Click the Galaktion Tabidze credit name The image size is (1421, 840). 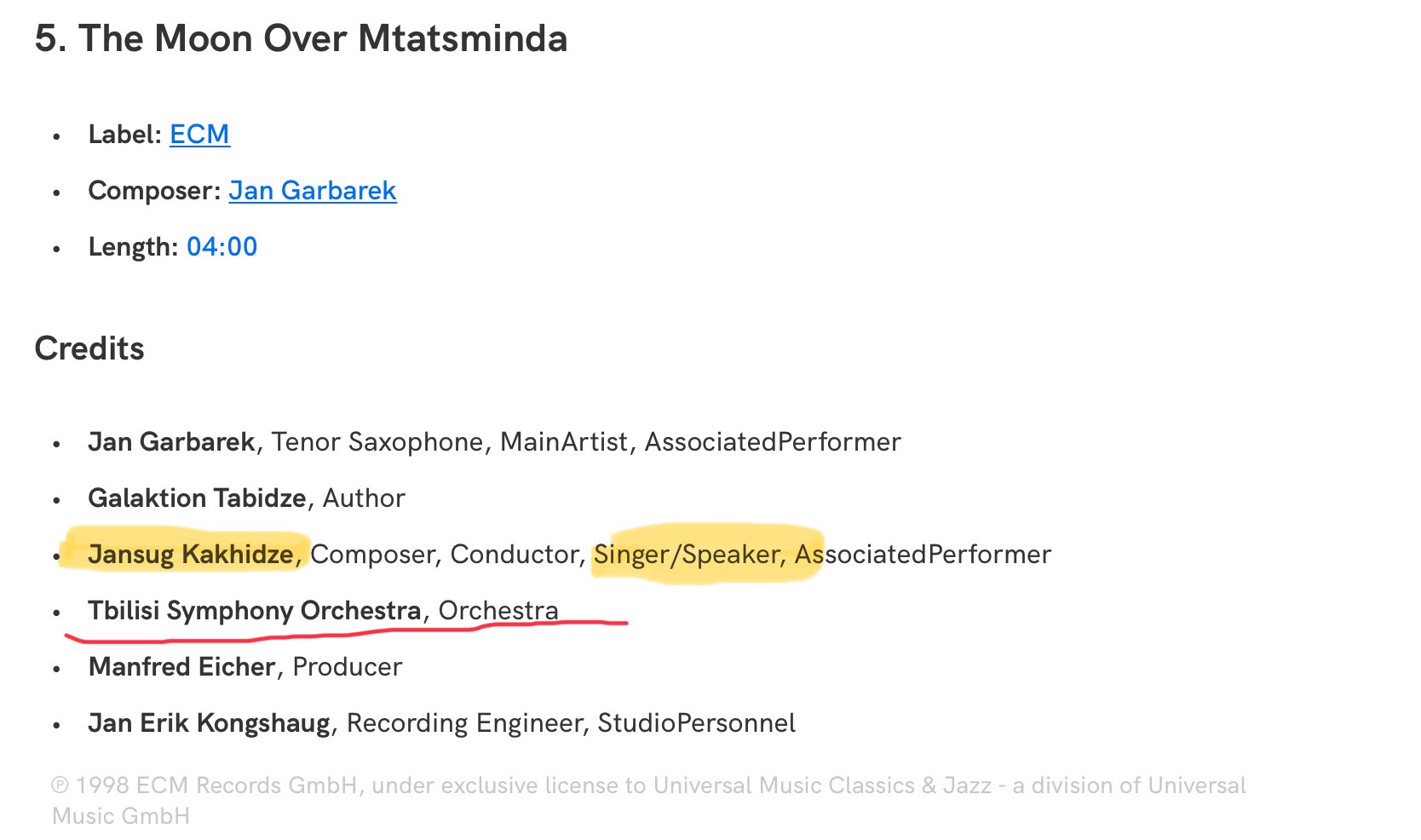pyautogui.click(x=197, y=498)
